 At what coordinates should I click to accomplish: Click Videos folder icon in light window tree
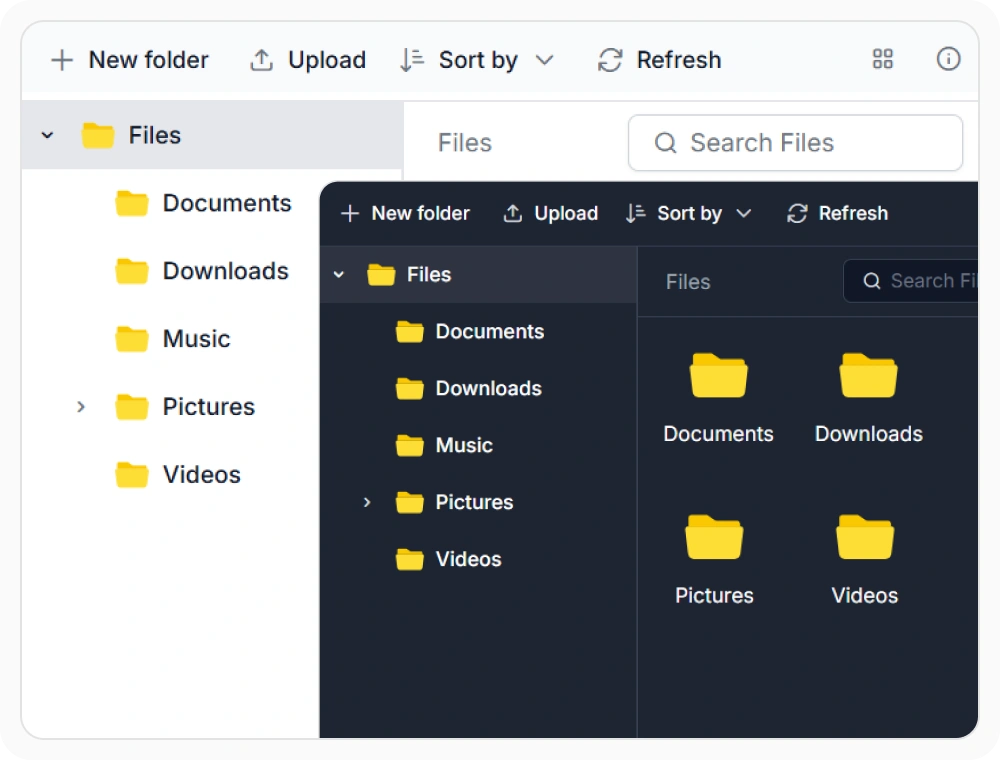pyautogui.click(x=131, y=474)
